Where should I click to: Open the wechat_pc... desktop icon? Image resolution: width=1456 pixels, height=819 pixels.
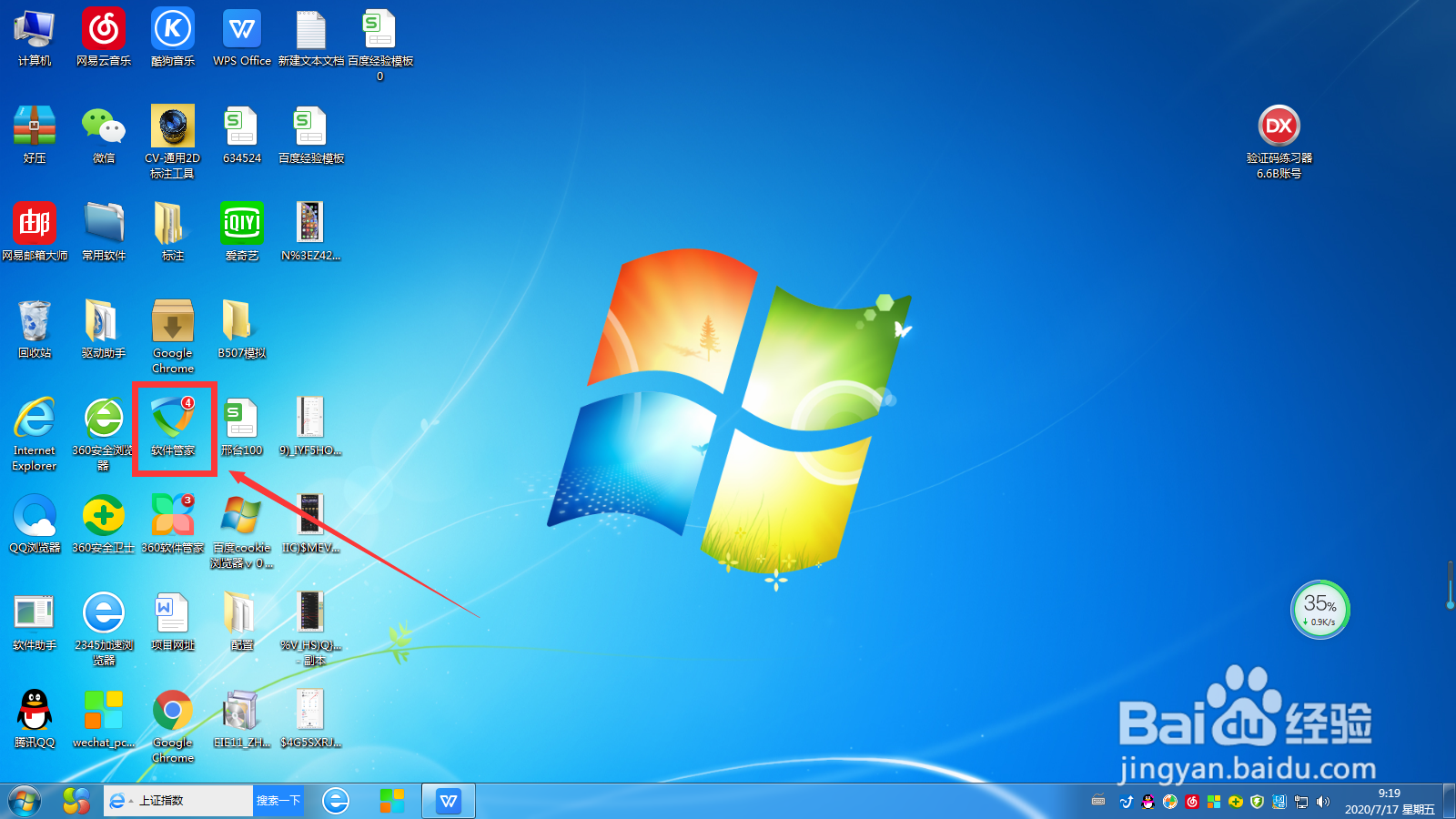click(x=104, y=720)
